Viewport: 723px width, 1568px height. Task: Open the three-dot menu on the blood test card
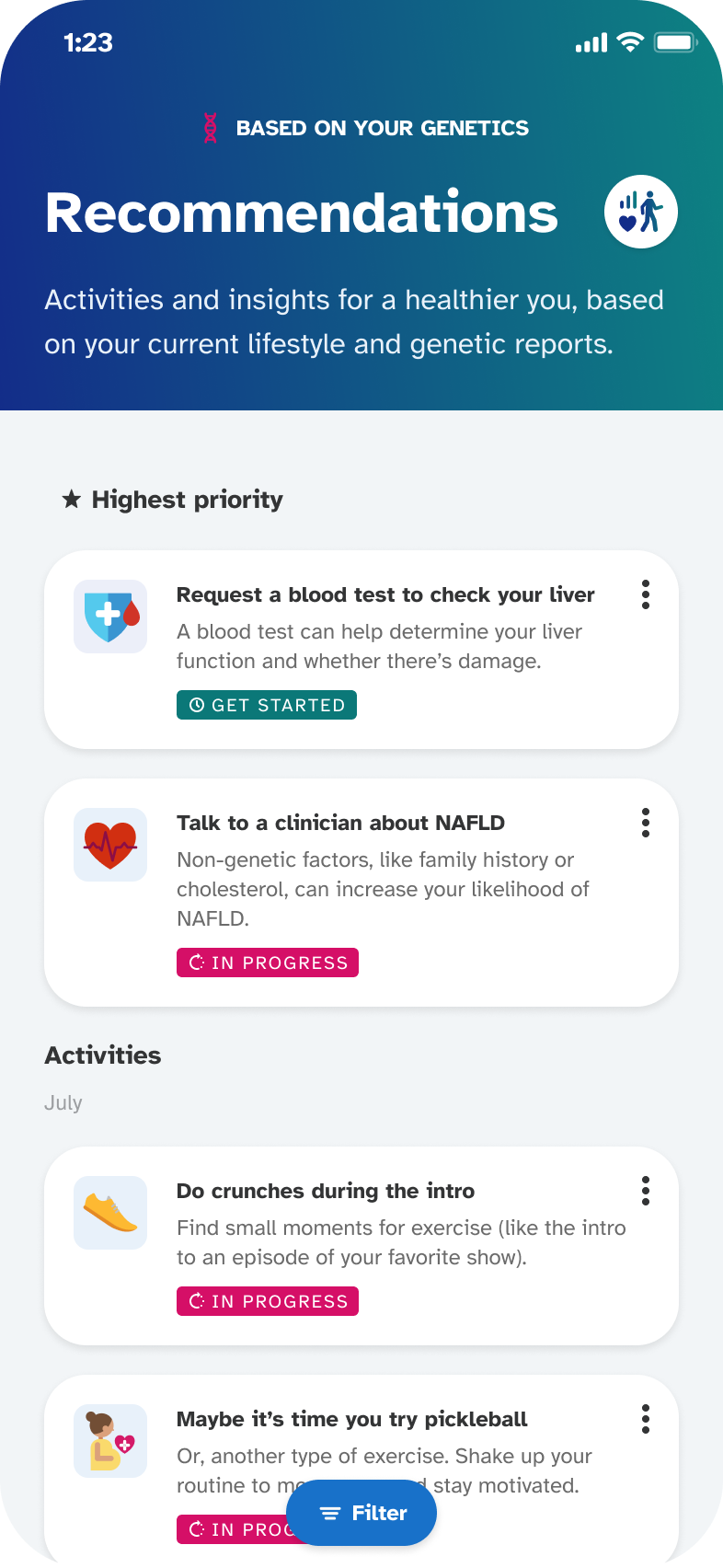click(x=646, y=595)
